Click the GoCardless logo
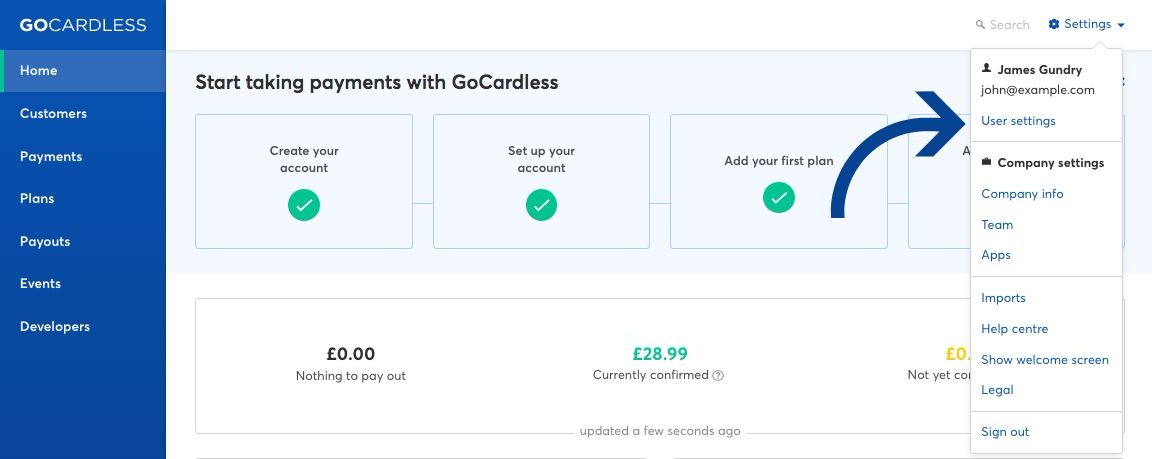 click(83, 25)
